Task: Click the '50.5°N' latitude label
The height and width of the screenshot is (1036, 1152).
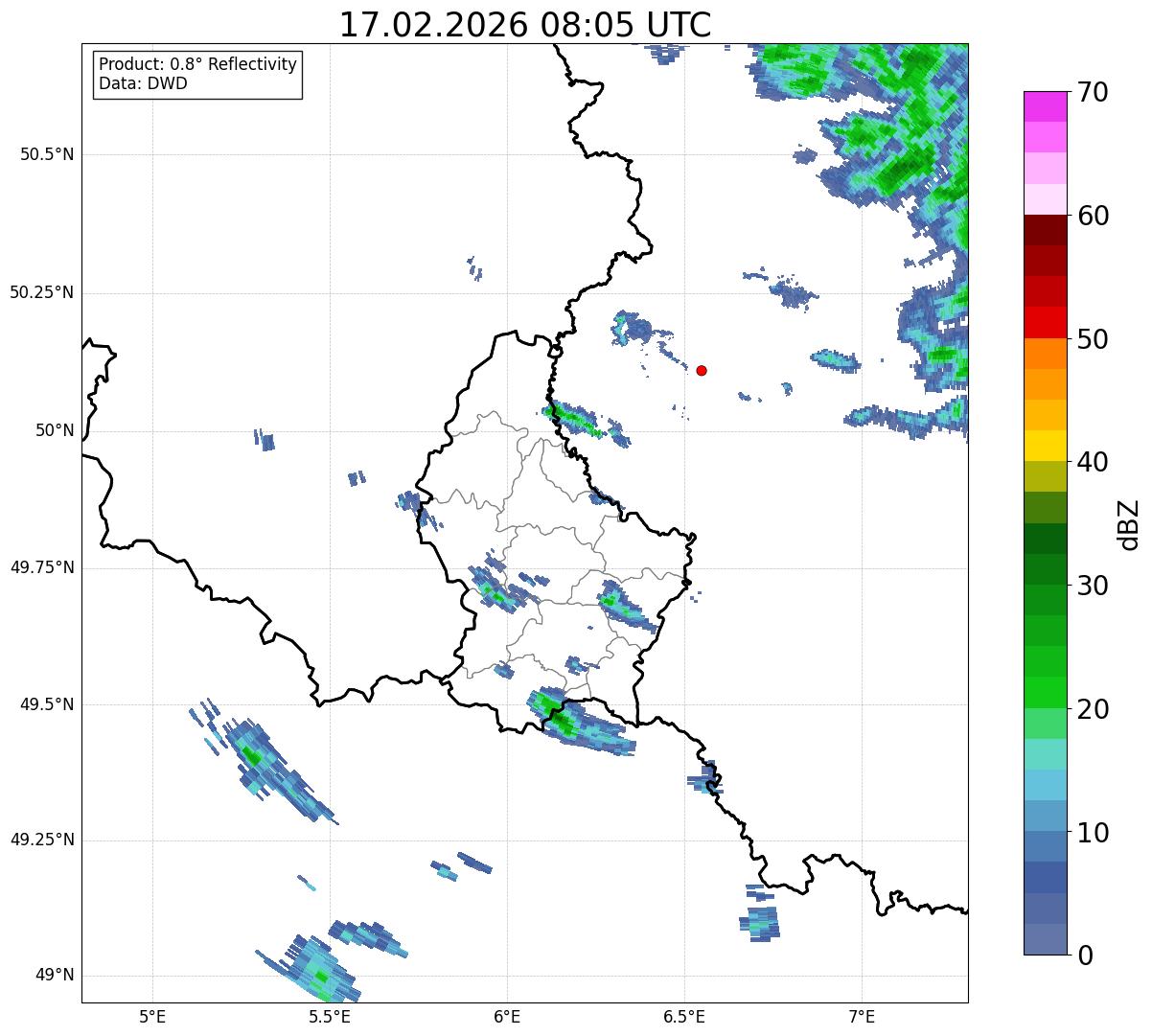Action: [47, 155]
